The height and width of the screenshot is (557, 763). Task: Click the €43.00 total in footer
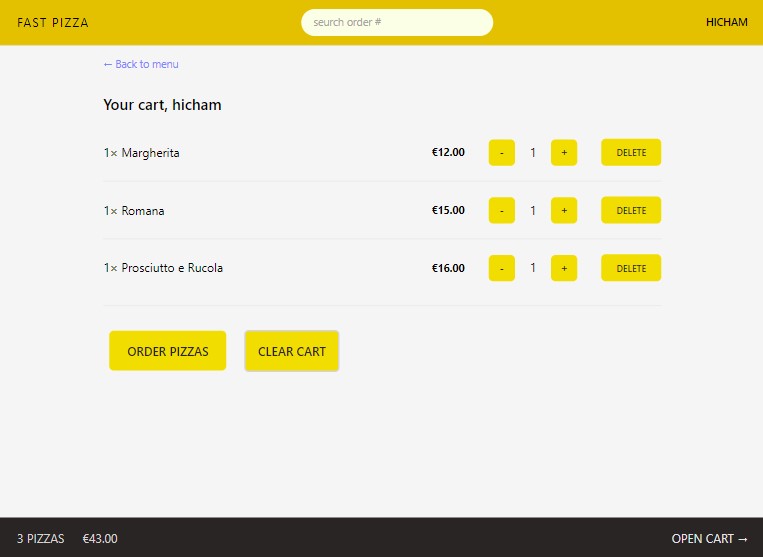coord(100,539)
